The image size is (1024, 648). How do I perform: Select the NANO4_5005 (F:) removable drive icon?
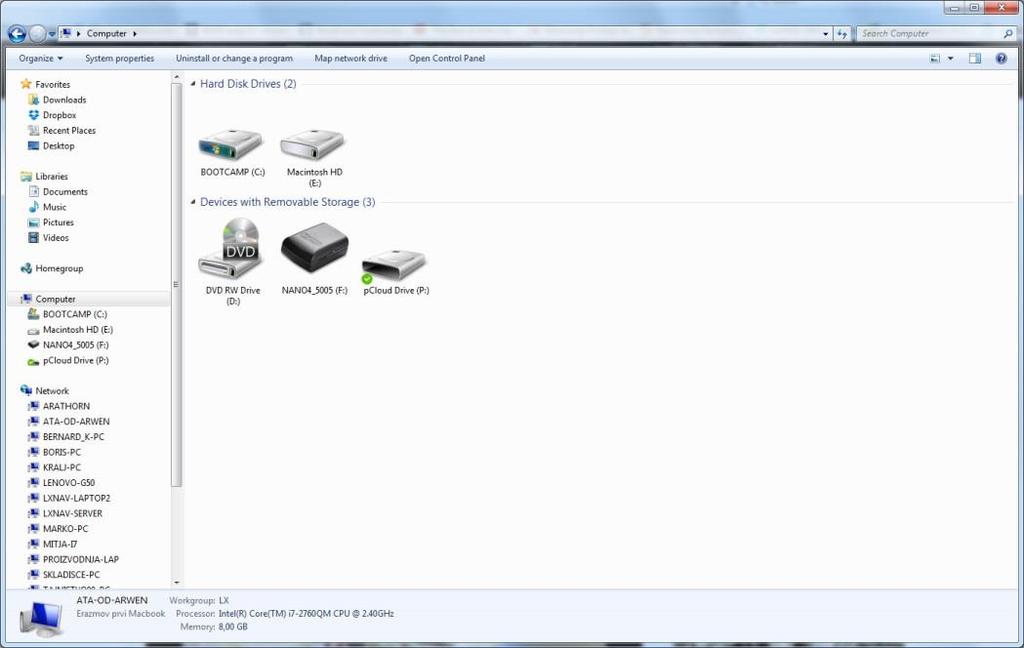click(315, 248)
